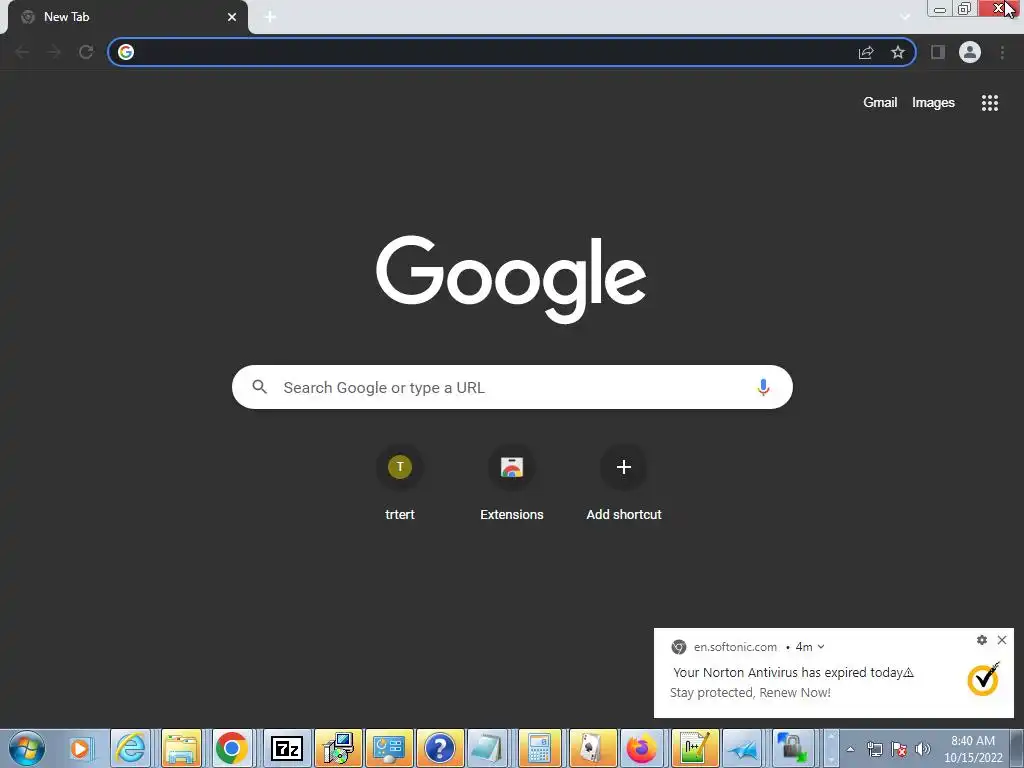Close the New Tab tab
The height and width of the screenshot is (768, 1024).
point(232,17)
